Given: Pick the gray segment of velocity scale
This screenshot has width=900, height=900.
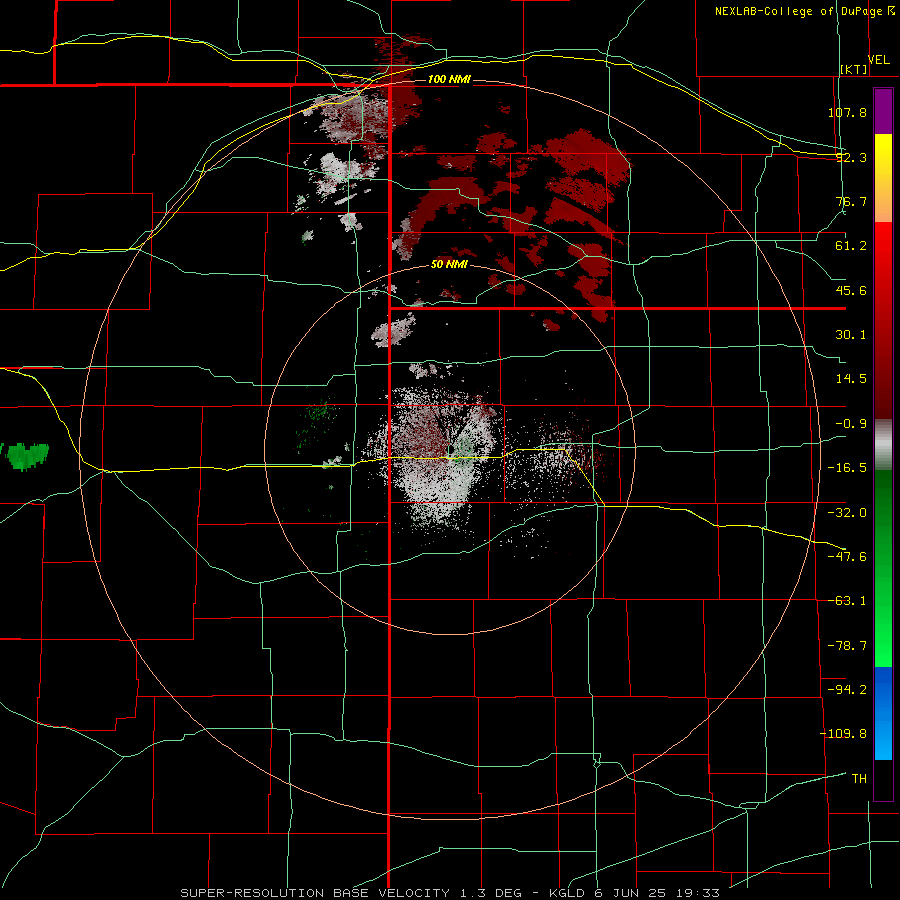Looking at the screenshot, I should [883, 445].
